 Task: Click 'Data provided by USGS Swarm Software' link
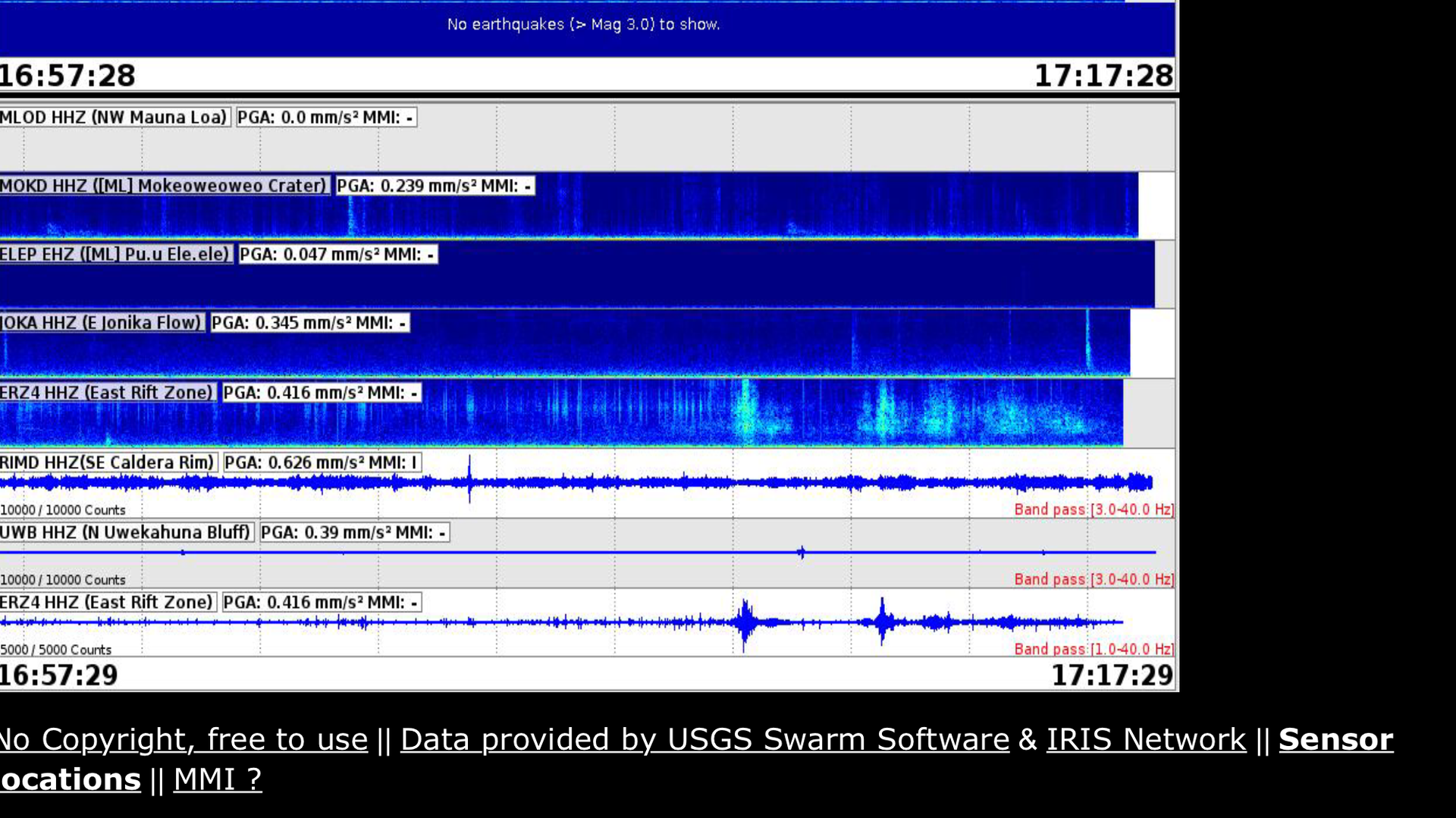point(704,739)
